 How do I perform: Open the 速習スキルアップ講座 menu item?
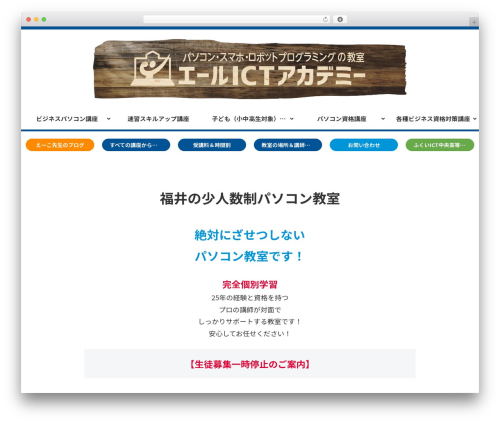pyautogui.click(x=158, y=119)
